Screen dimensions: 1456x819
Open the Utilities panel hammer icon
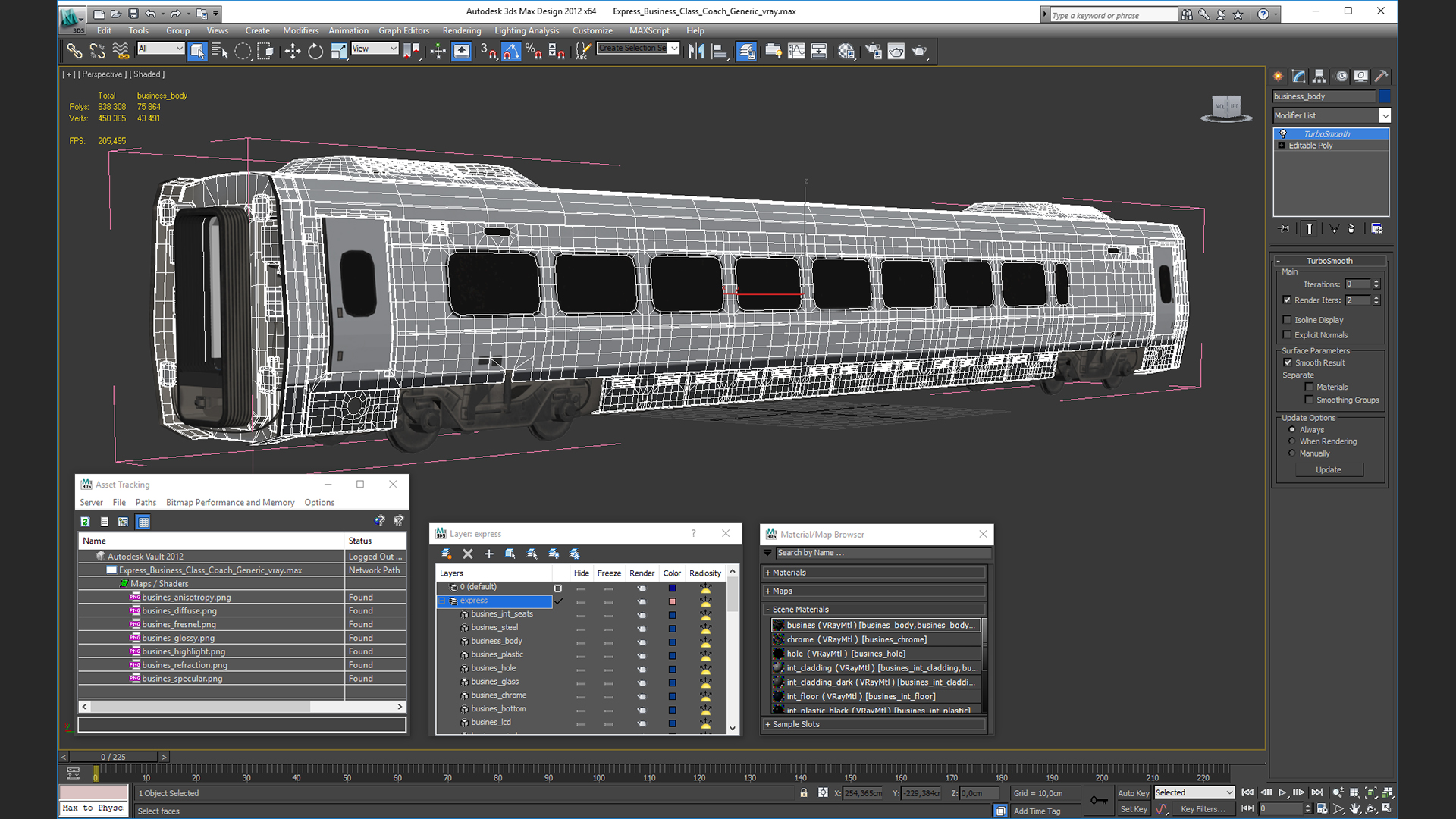[x=1382, y=76]
